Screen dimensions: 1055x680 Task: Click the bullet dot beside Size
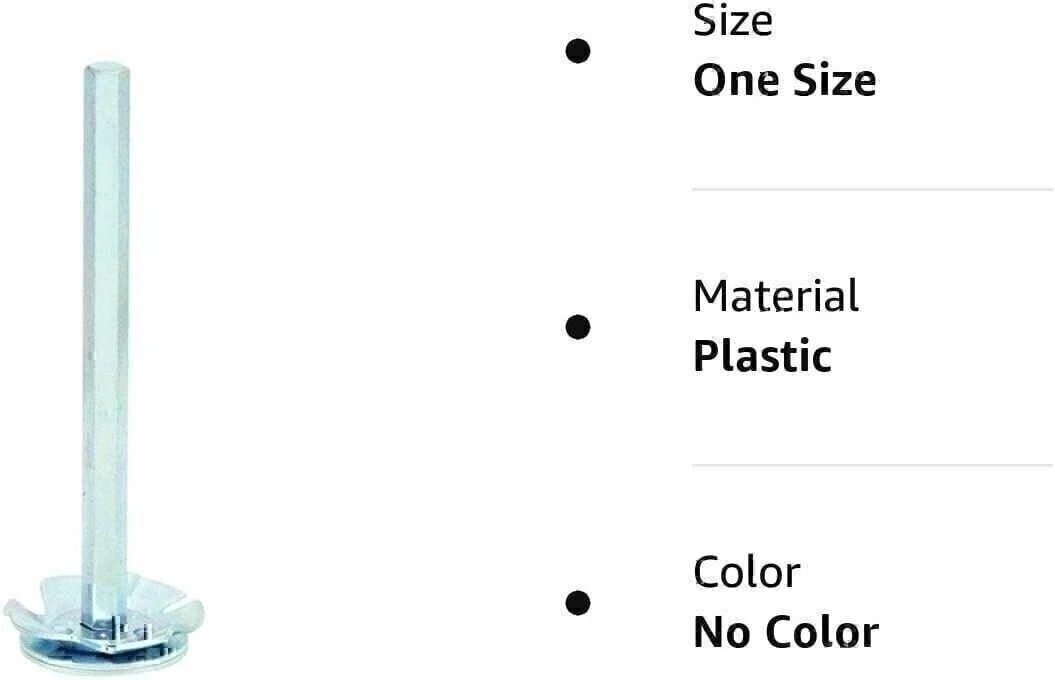pyautogui.click(x=578, y=51)
